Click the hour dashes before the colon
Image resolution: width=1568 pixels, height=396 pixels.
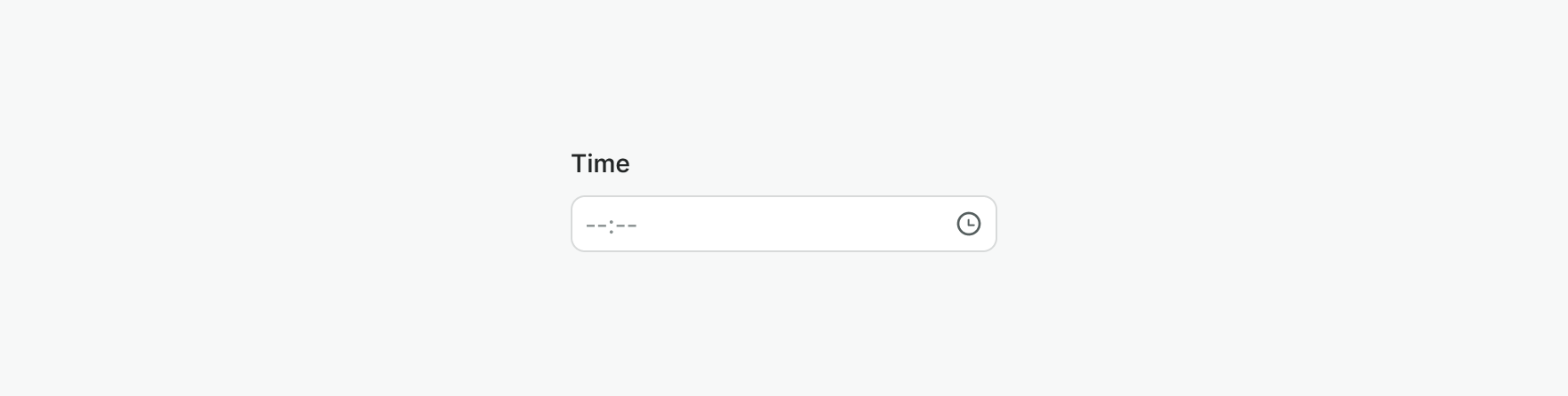click(x=596, y=225)
